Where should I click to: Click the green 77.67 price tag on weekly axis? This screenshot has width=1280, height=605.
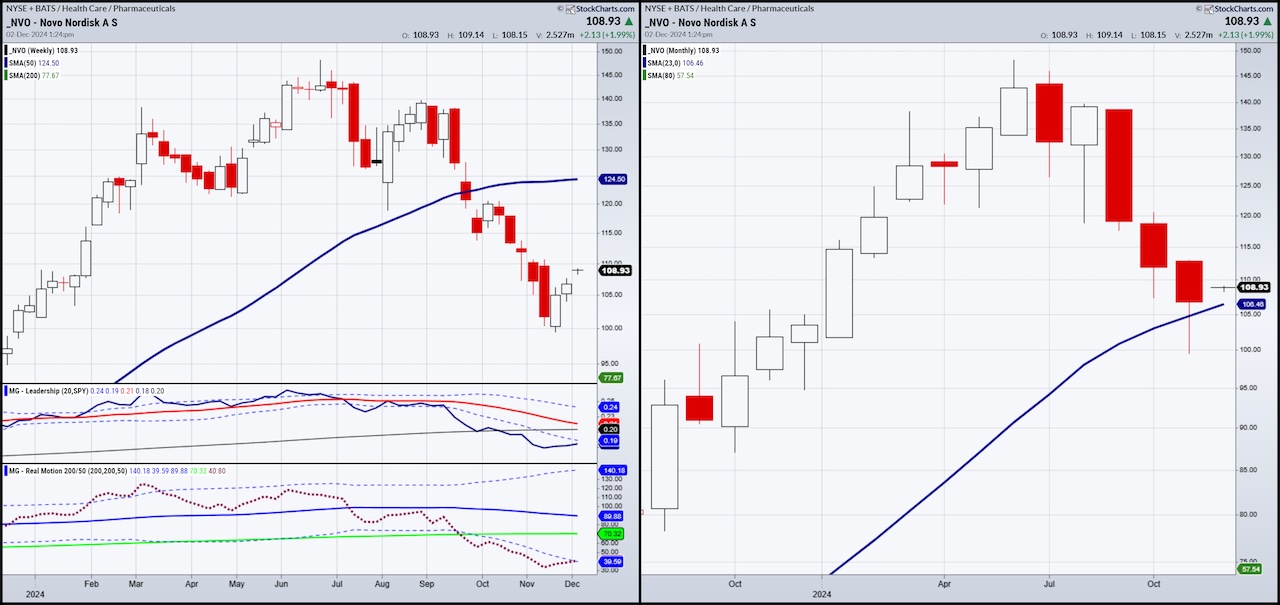(x=612, y=377)
